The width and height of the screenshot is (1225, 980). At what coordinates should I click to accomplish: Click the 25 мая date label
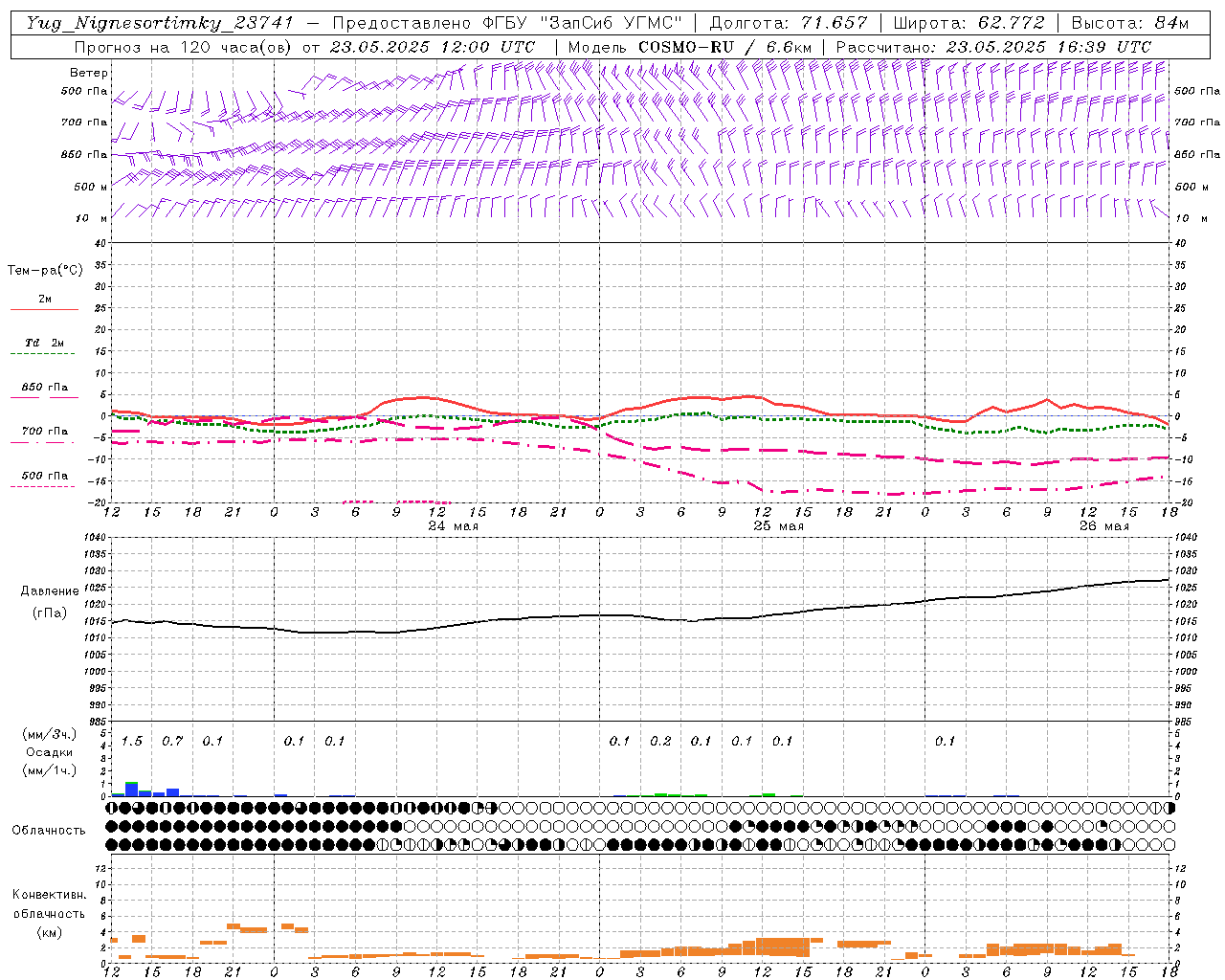click(x=778, y=525)
